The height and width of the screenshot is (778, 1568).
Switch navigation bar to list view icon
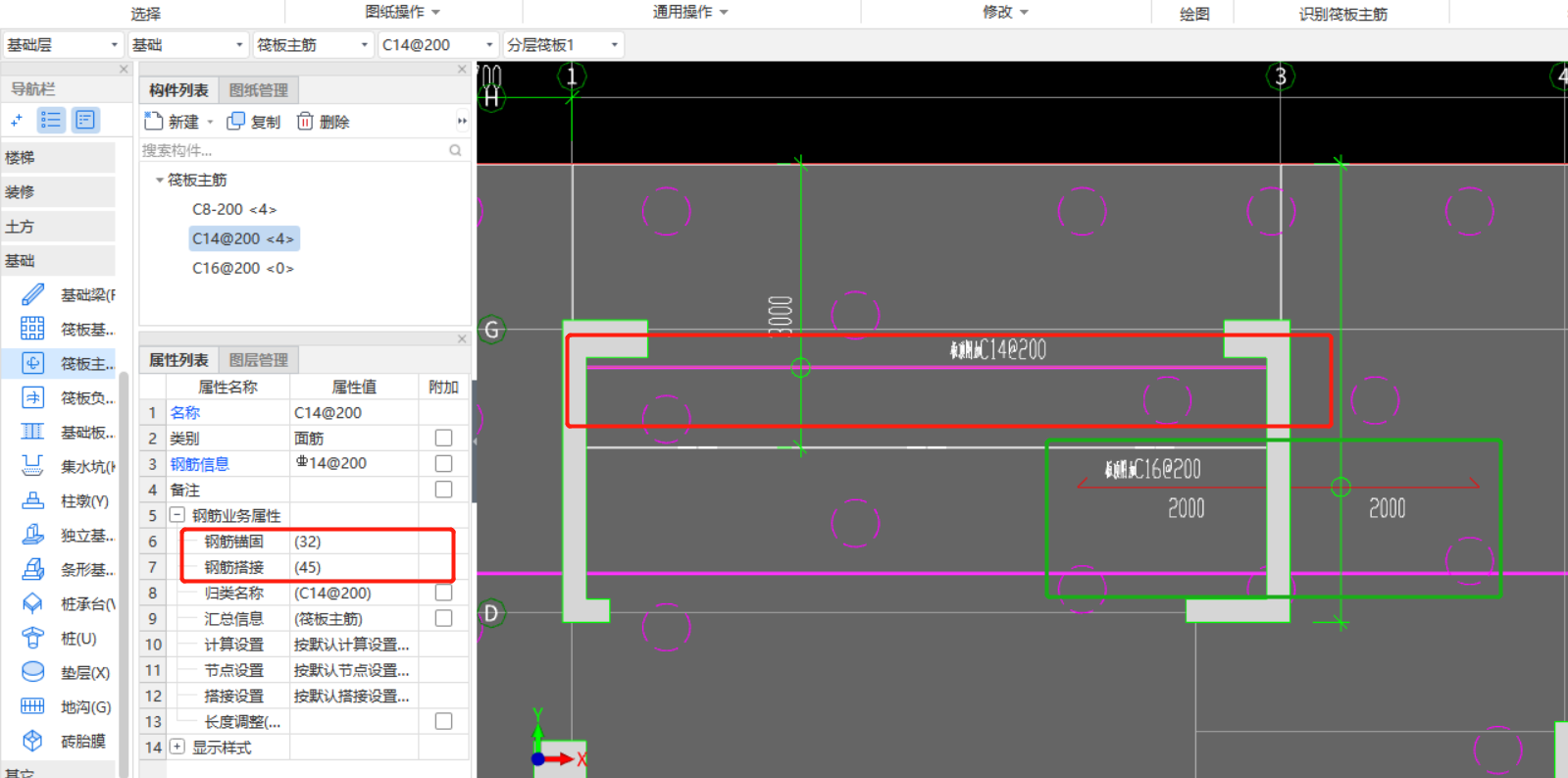point(51,120)
